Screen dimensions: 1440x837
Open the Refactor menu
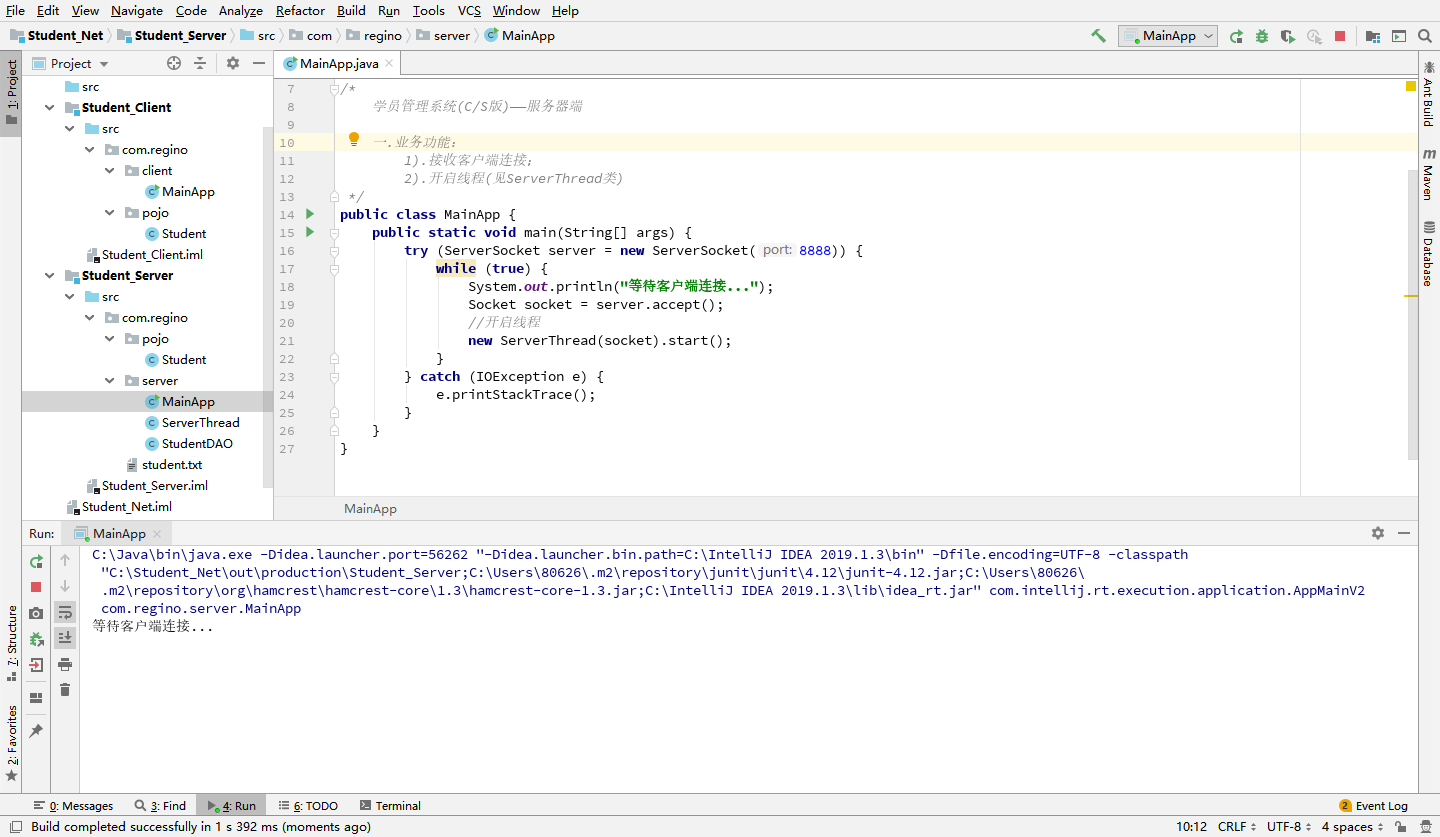point(300,10)
